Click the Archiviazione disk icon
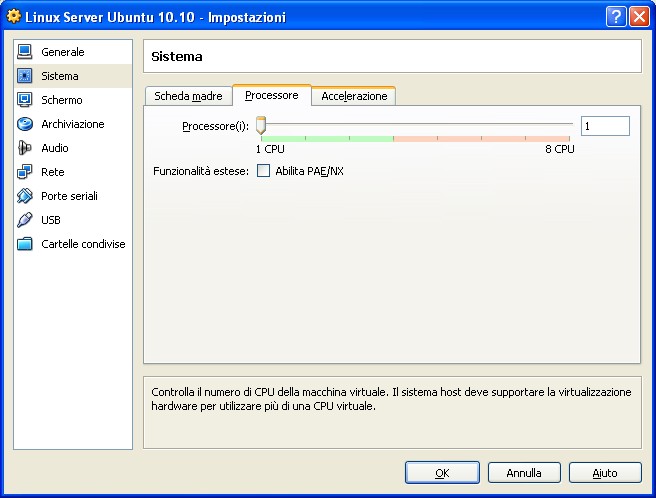Screen dimensions: 656x498 click(x=25, y=124)
